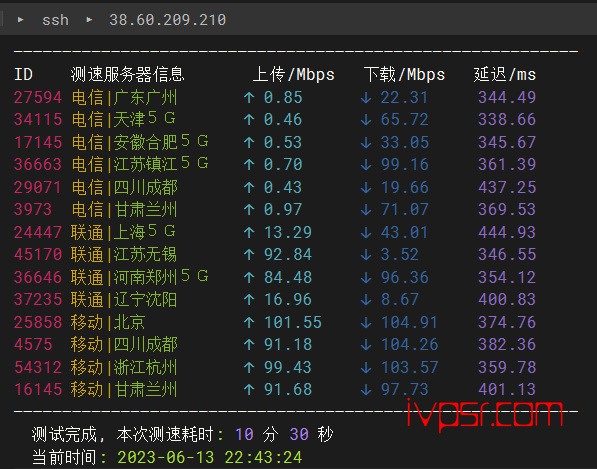Click the 下载/Mbps column header

(x=404, y=75)
